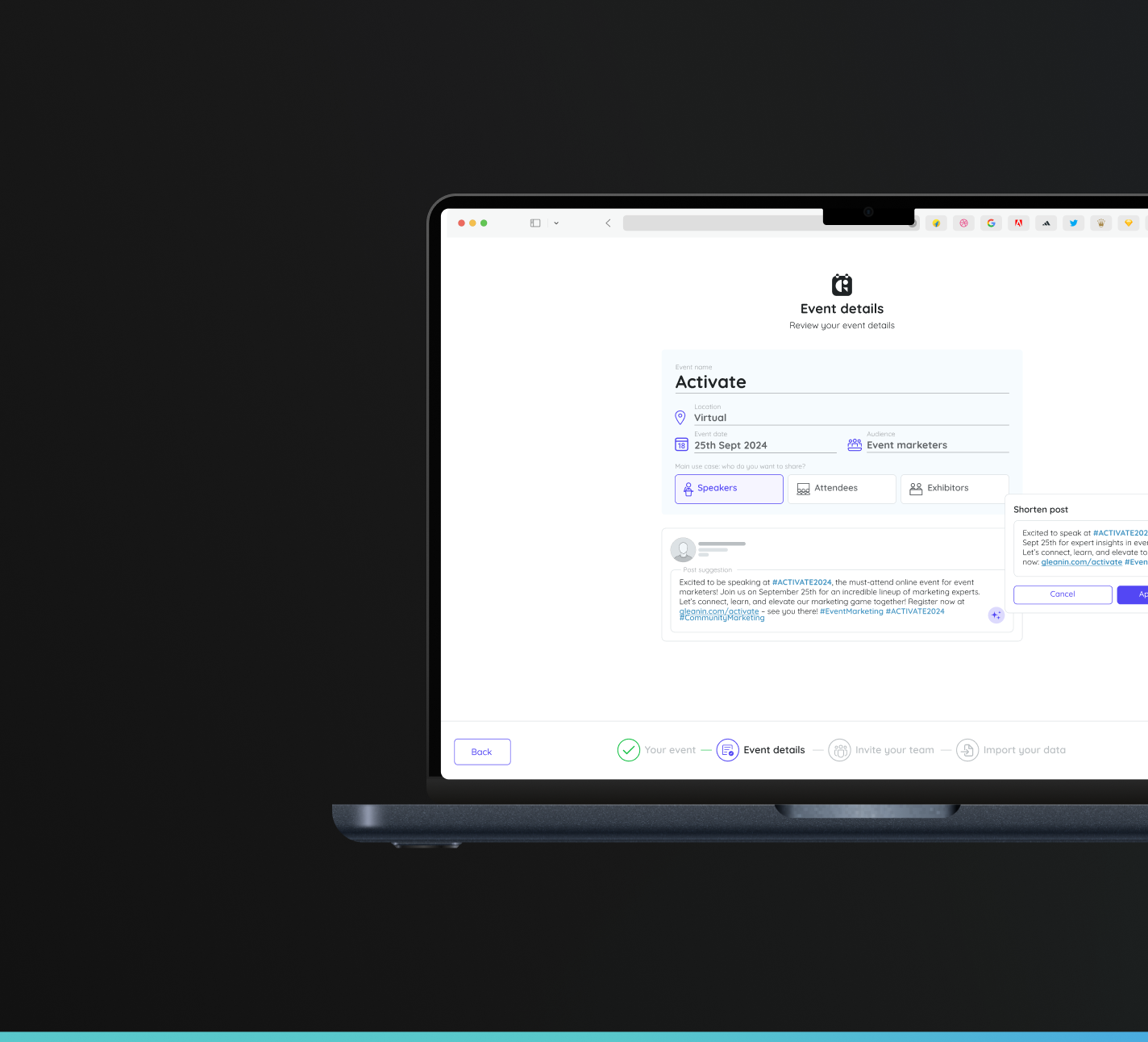Click the Activate event name field
1148x1042 pixels.
842,382
